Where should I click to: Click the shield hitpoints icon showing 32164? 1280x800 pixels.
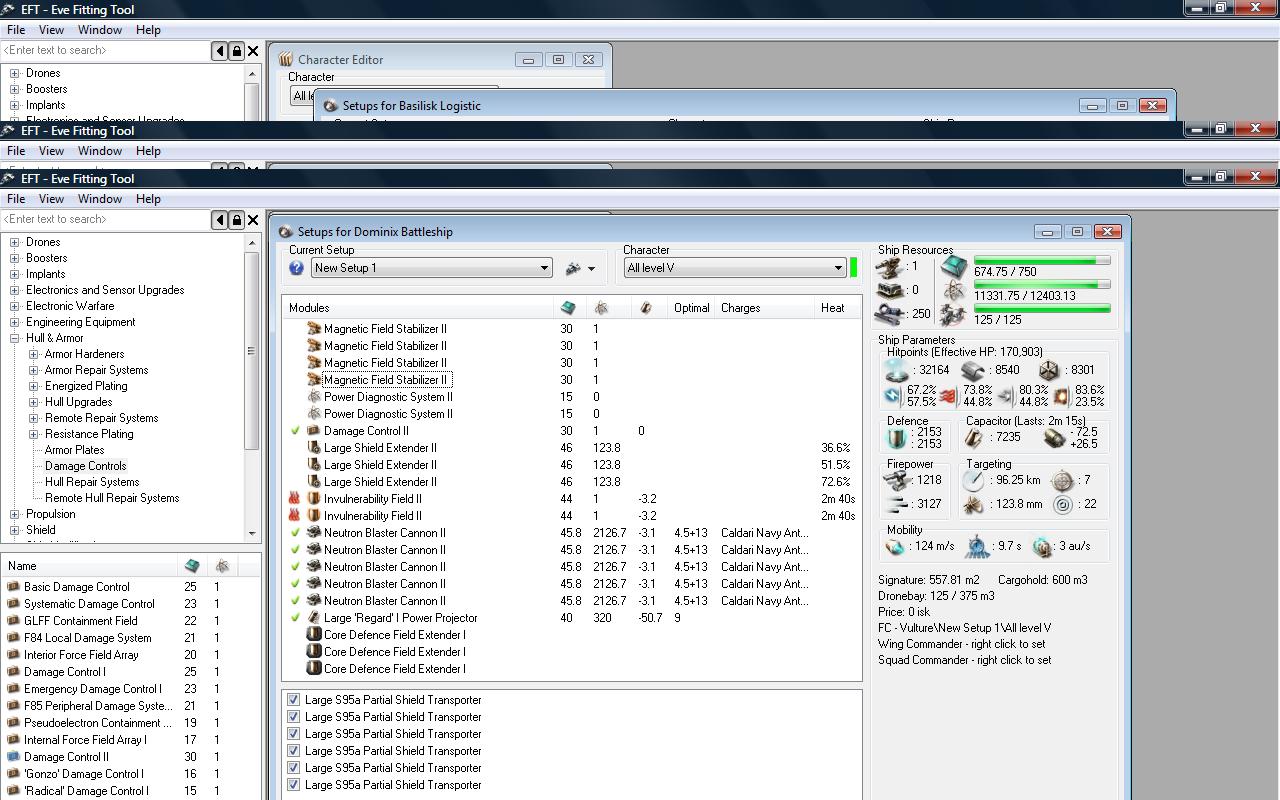tap(895, 370)
